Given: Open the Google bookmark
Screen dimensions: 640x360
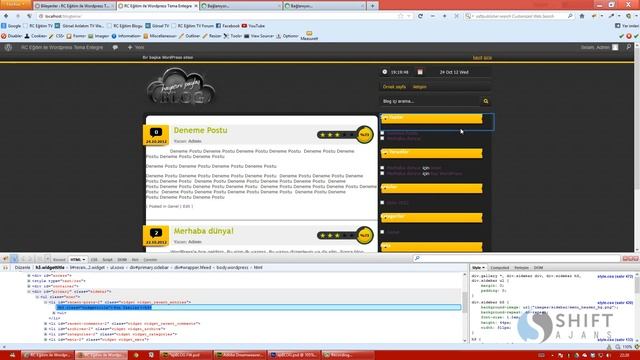Looking at the screenshot, I should pos(11,26).
